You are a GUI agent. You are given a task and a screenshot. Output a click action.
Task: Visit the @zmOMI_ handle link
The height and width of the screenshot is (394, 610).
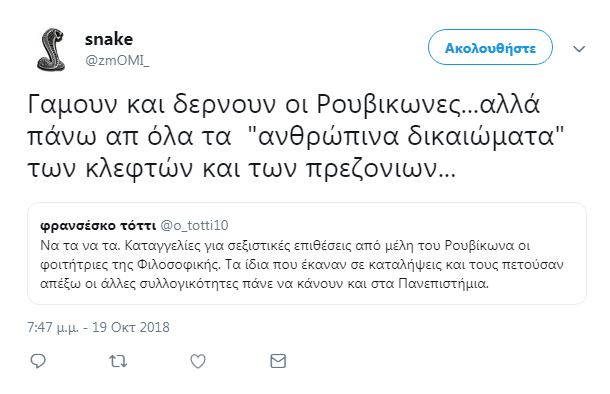117,61
